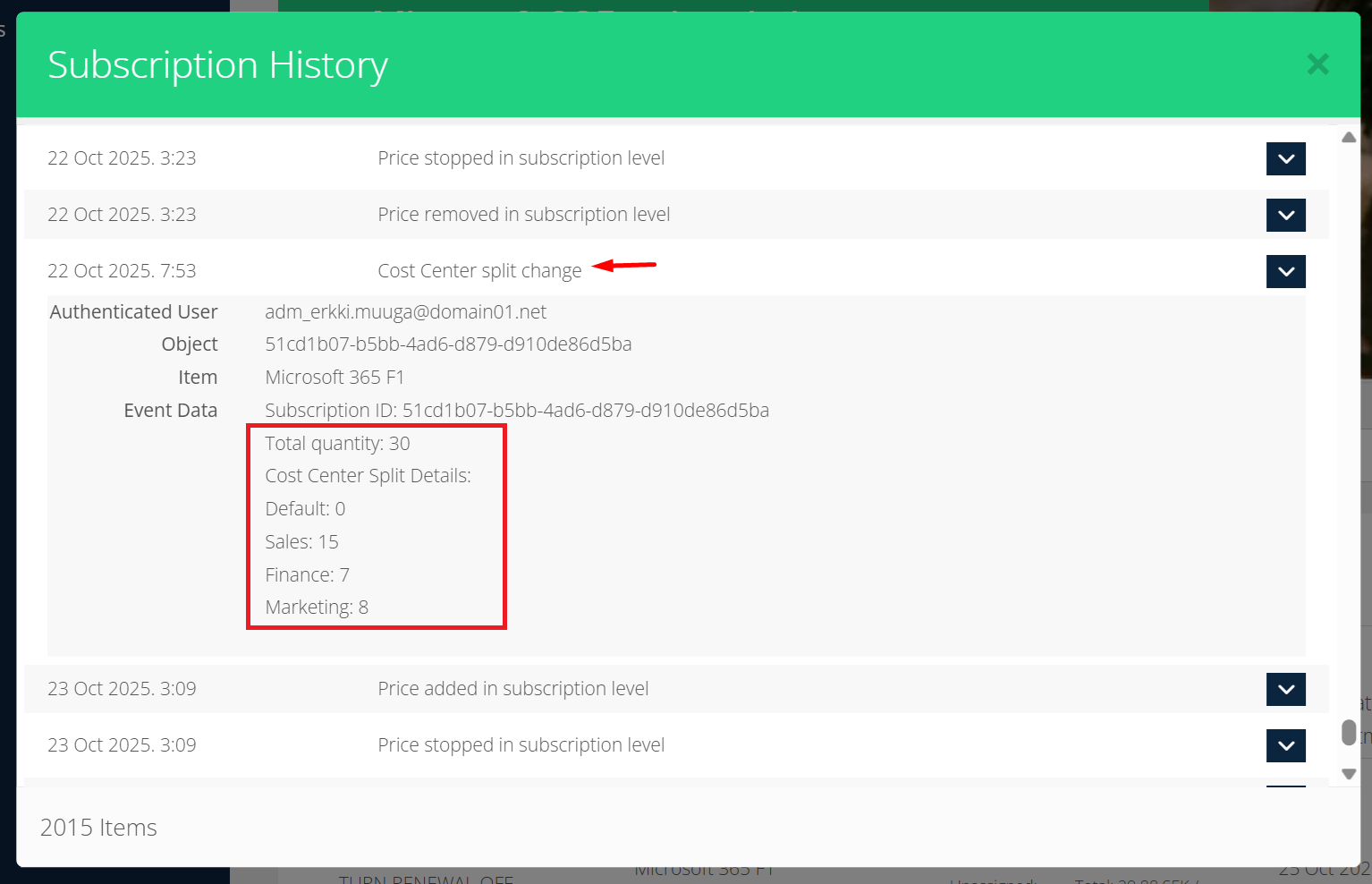
Task: Click the scrollbar up arrow
Action: click(x=1349, y=138)
